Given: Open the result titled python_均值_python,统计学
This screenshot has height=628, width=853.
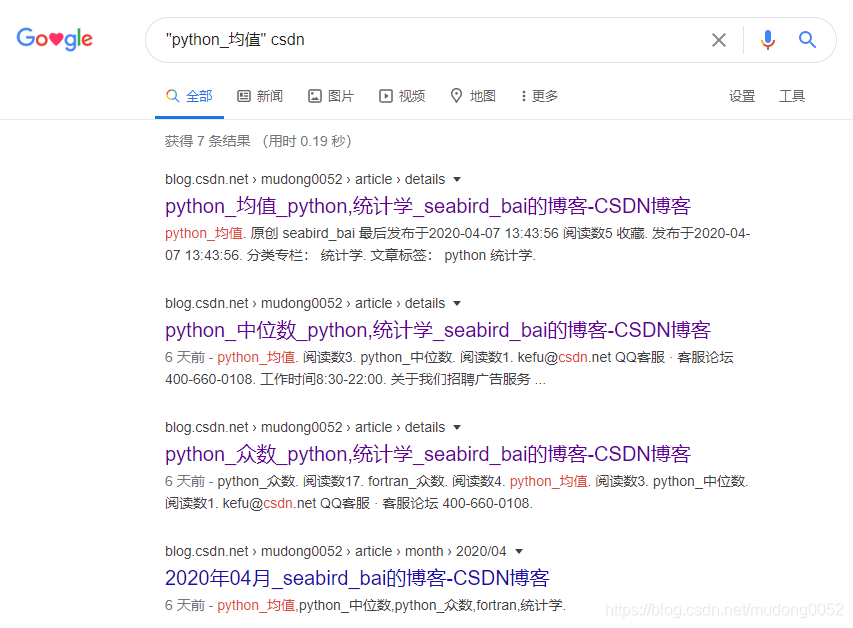Looking at the screenshot, I should point(428,206).
